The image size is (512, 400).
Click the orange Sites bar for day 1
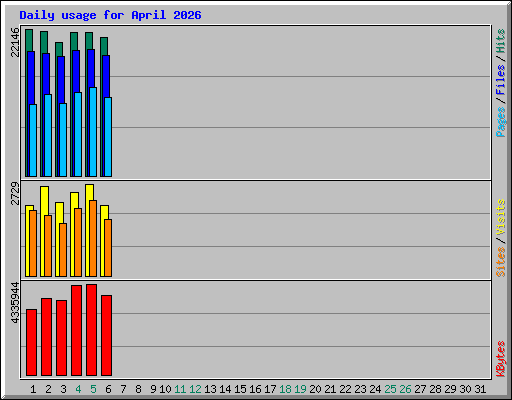pyautogui.click(x=33, y=243)
